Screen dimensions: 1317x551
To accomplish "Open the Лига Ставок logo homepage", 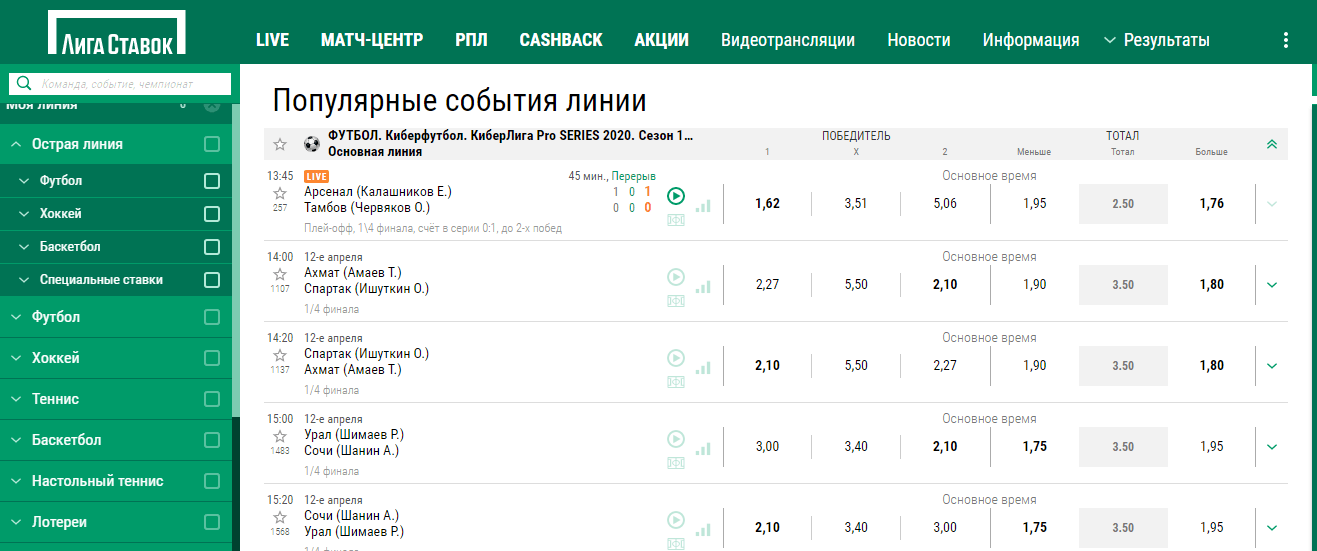I will point(116,33).
